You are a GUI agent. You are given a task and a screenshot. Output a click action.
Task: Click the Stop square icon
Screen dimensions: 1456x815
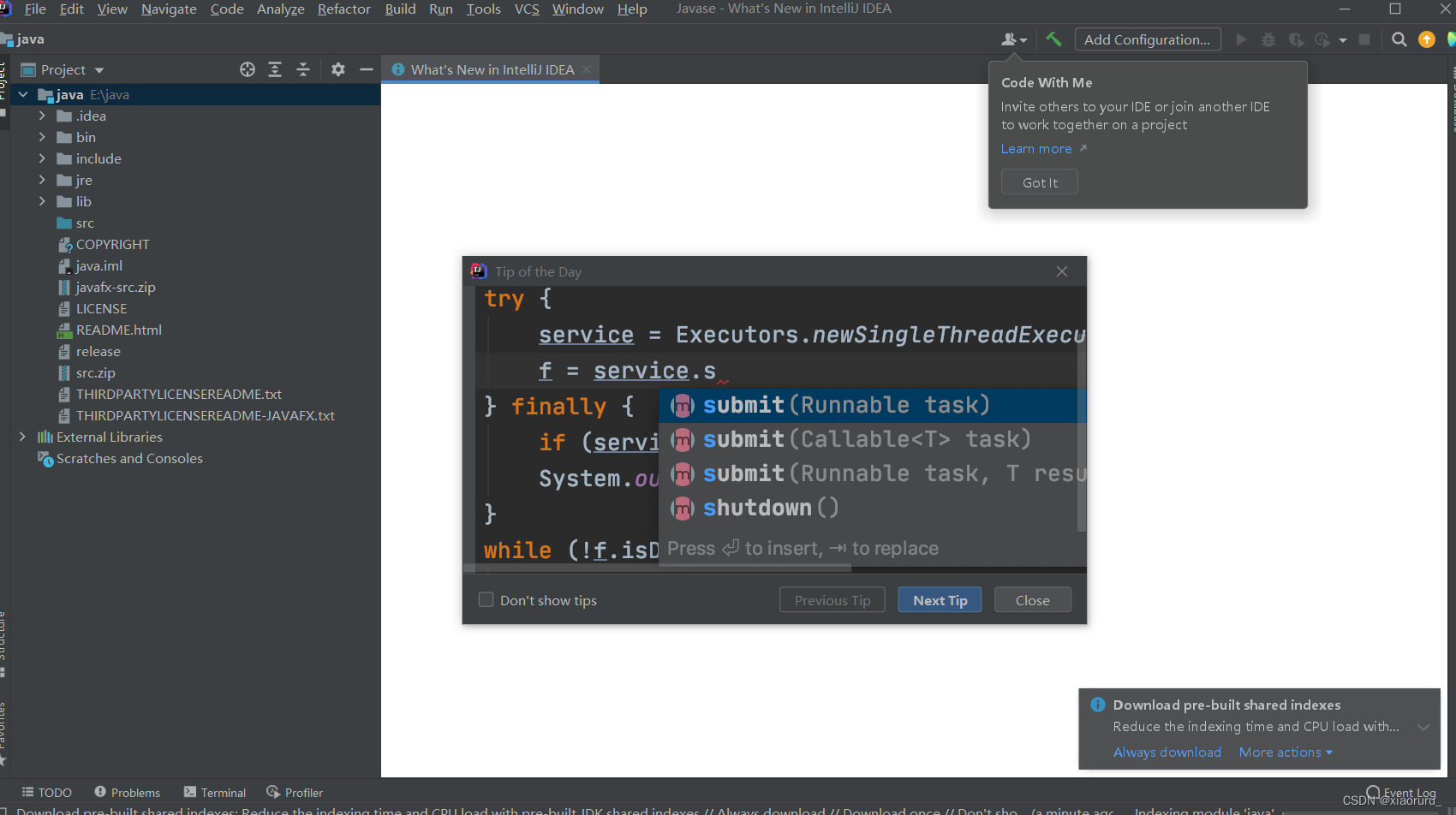tap(1364, 39)
